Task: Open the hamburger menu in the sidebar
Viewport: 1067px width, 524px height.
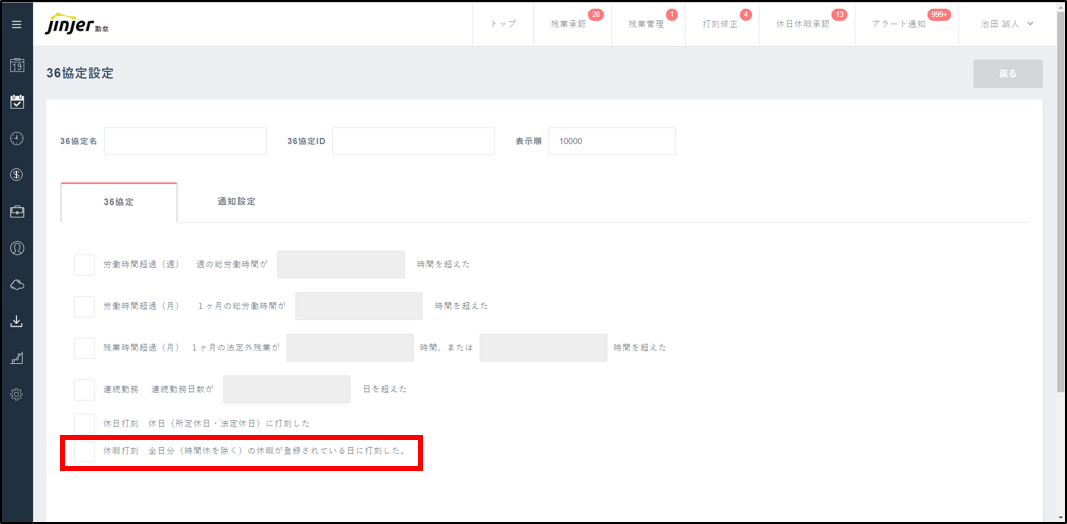Action: [16, 24]
